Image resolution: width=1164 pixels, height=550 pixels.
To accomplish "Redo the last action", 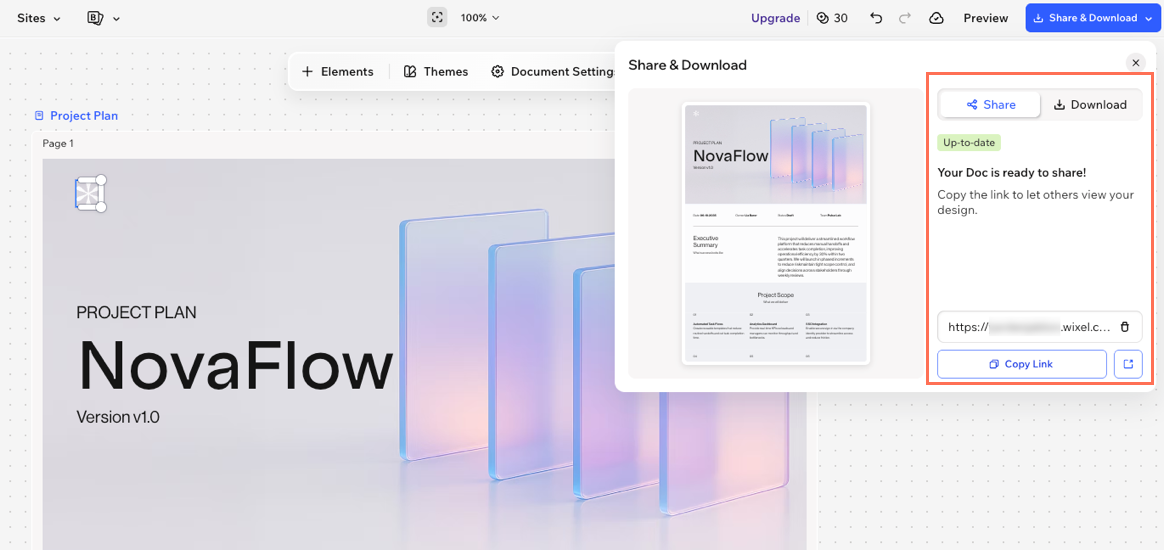I will pyautogui.click(x=904, y=18).
